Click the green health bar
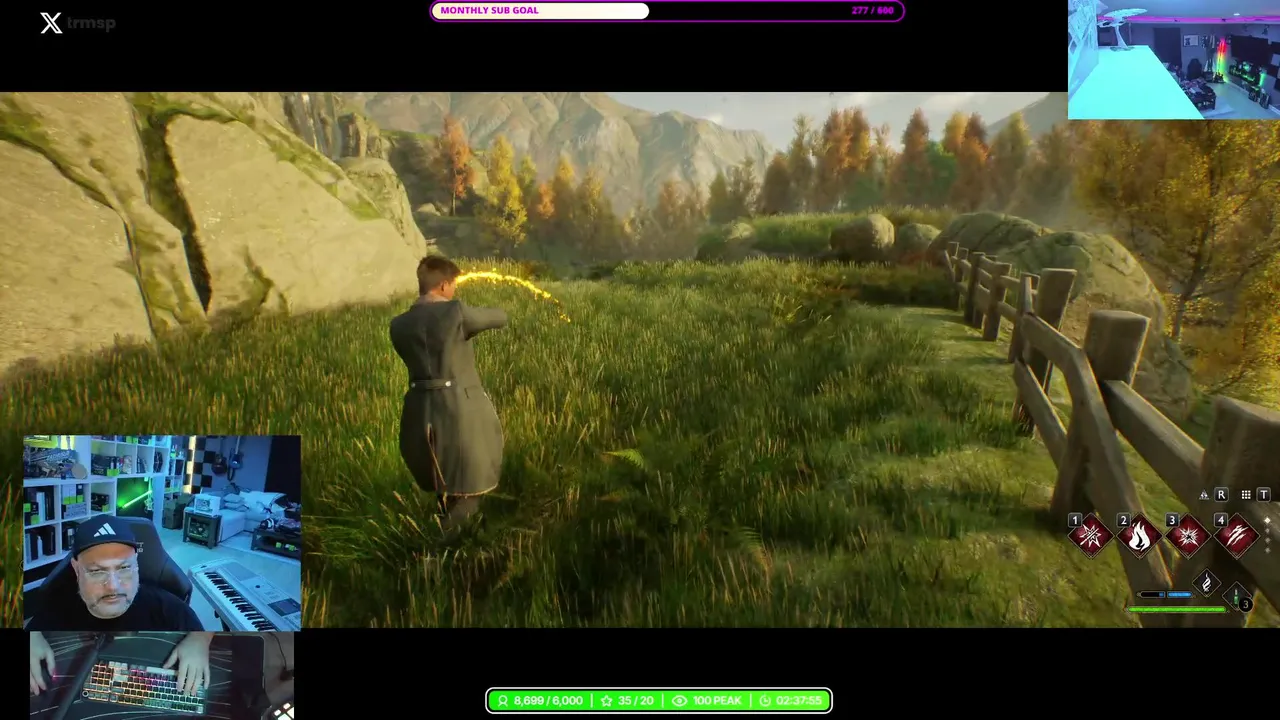The height and width of the screenshot is (720, 1280). pos(1177,609)
